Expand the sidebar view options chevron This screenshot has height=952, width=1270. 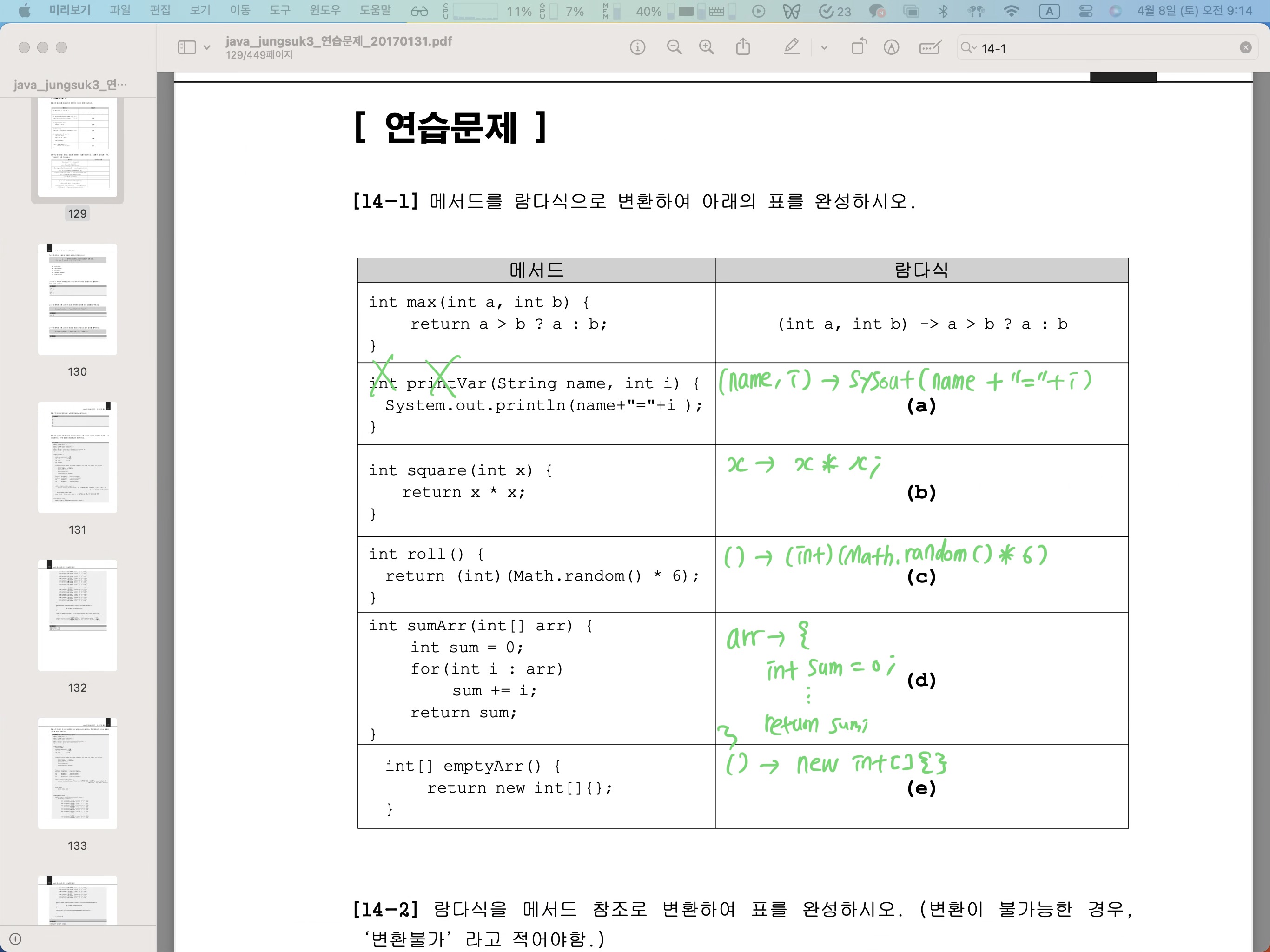click(207, 48)
